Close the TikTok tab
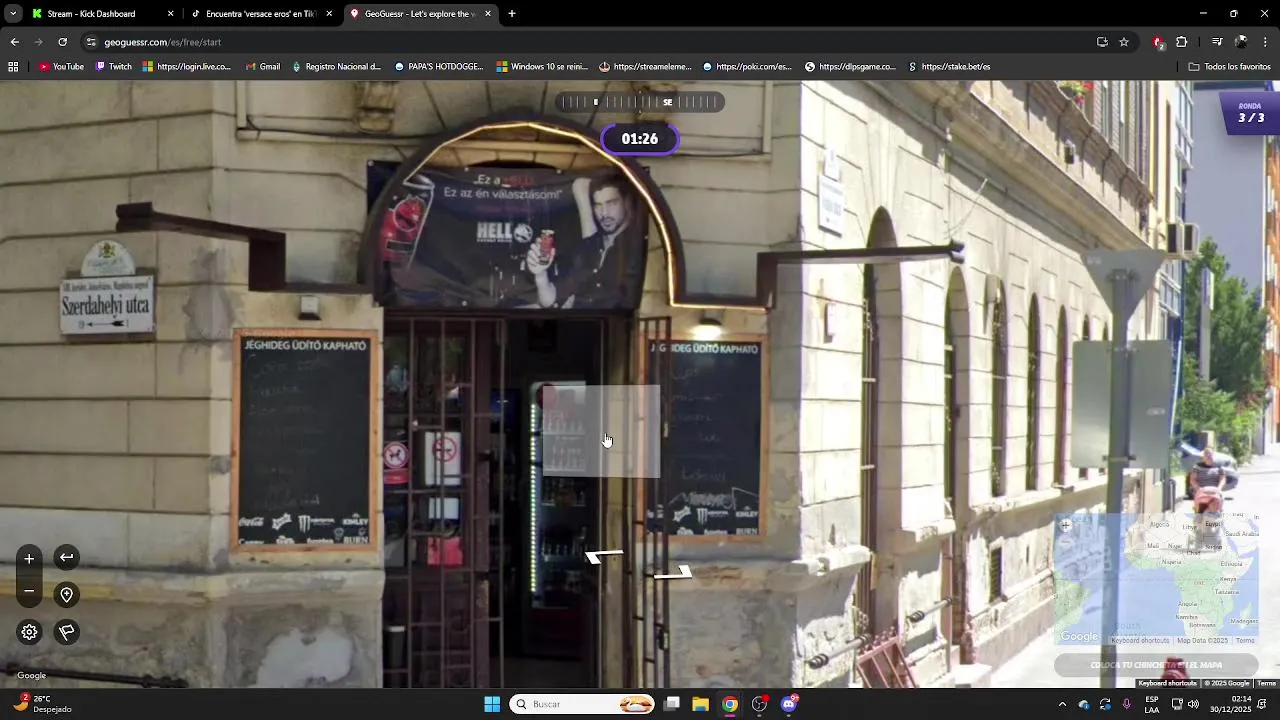Image resolution: width=1280 pixels, height=720 pixels. (329, 14)
